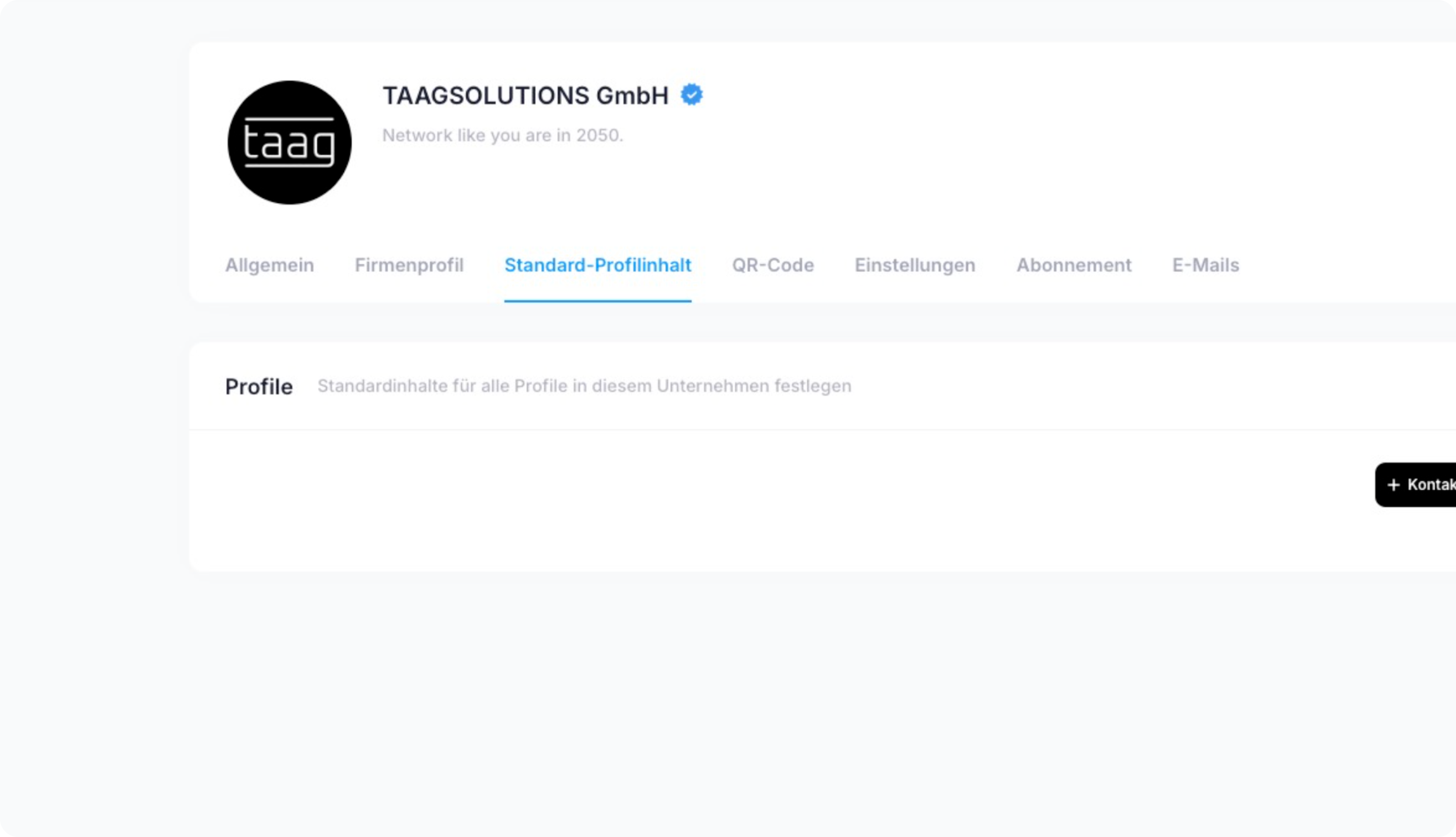The image size is (1456, 837).
Task: Click the tagline Network like you are in 2050
Action: tap(502, 135)
